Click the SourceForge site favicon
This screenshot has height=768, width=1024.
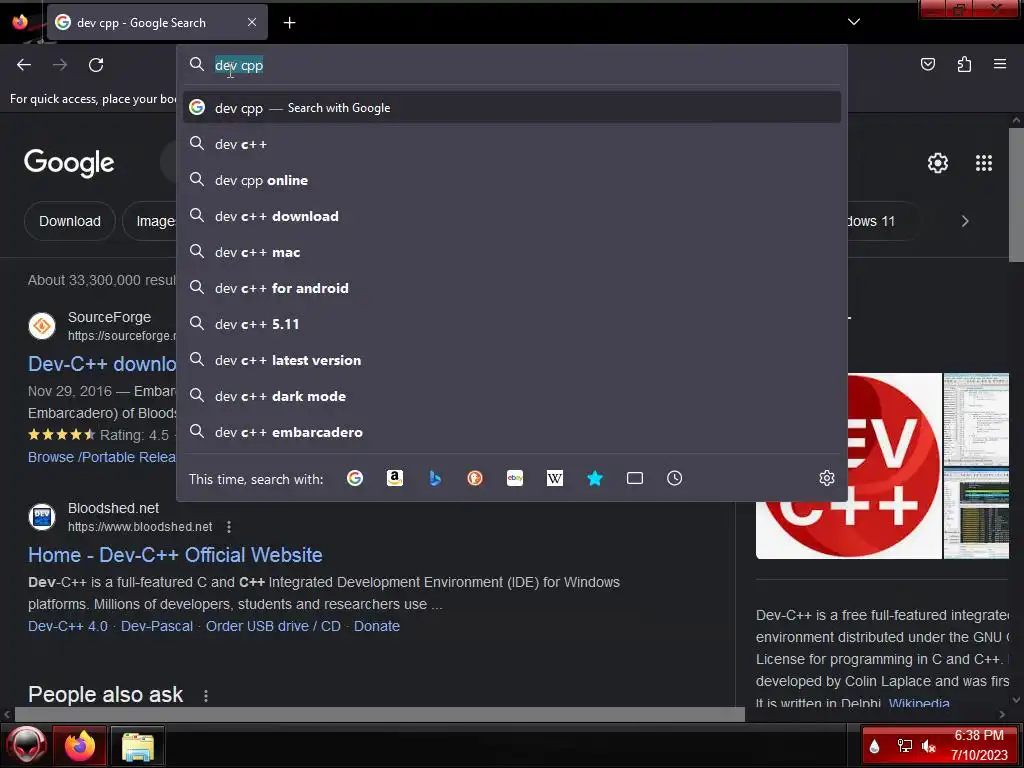coord(42,326)
